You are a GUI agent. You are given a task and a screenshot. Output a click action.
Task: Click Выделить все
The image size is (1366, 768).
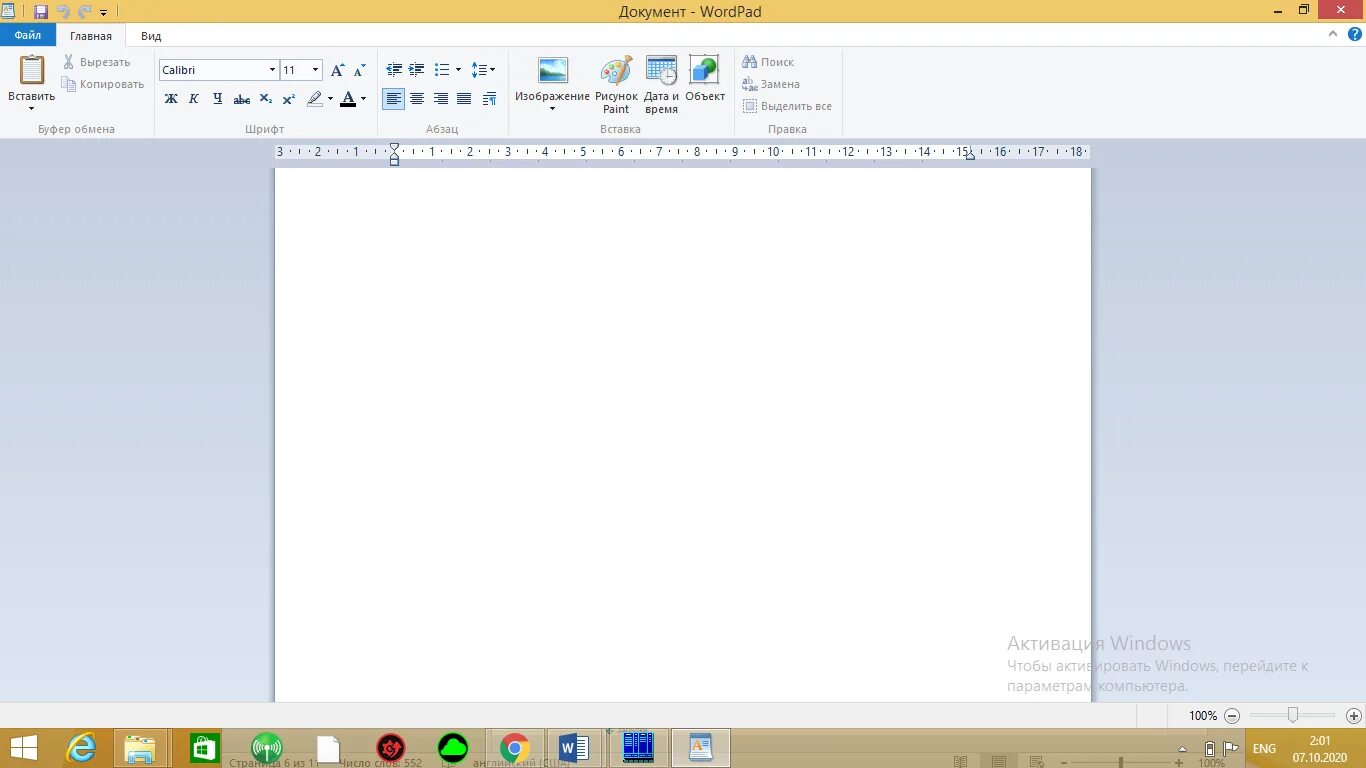point(787,106)
